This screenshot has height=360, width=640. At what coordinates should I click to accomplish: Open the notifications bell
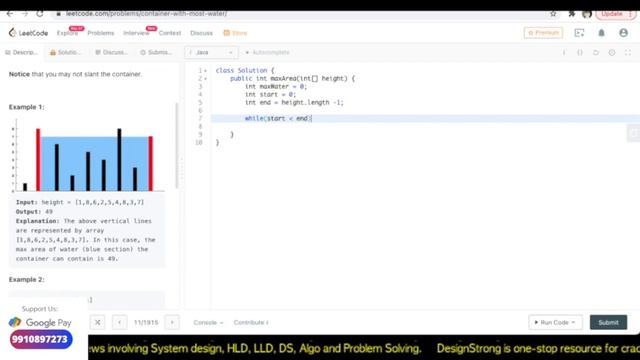point(601,33)
